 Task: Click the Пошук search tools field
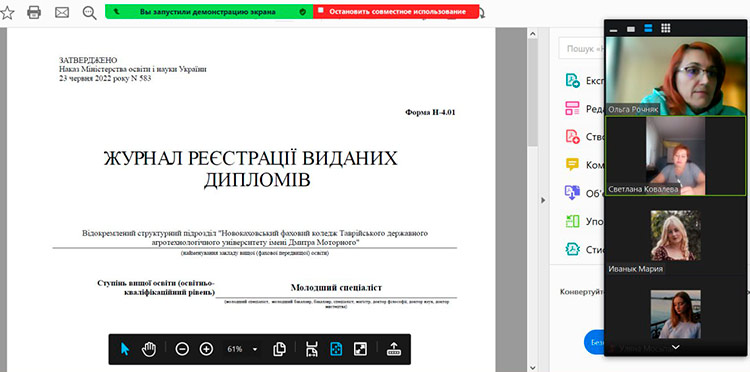(x=582, y=49)
